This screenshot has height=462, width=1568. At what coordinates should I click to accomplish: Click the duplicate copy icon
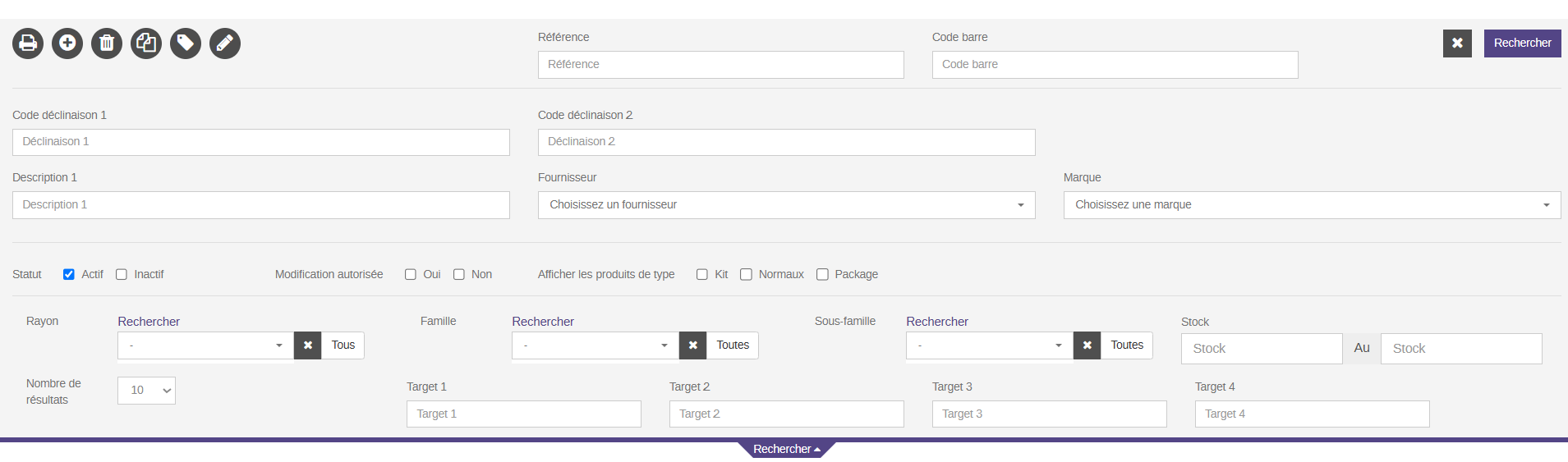[146, 43]
